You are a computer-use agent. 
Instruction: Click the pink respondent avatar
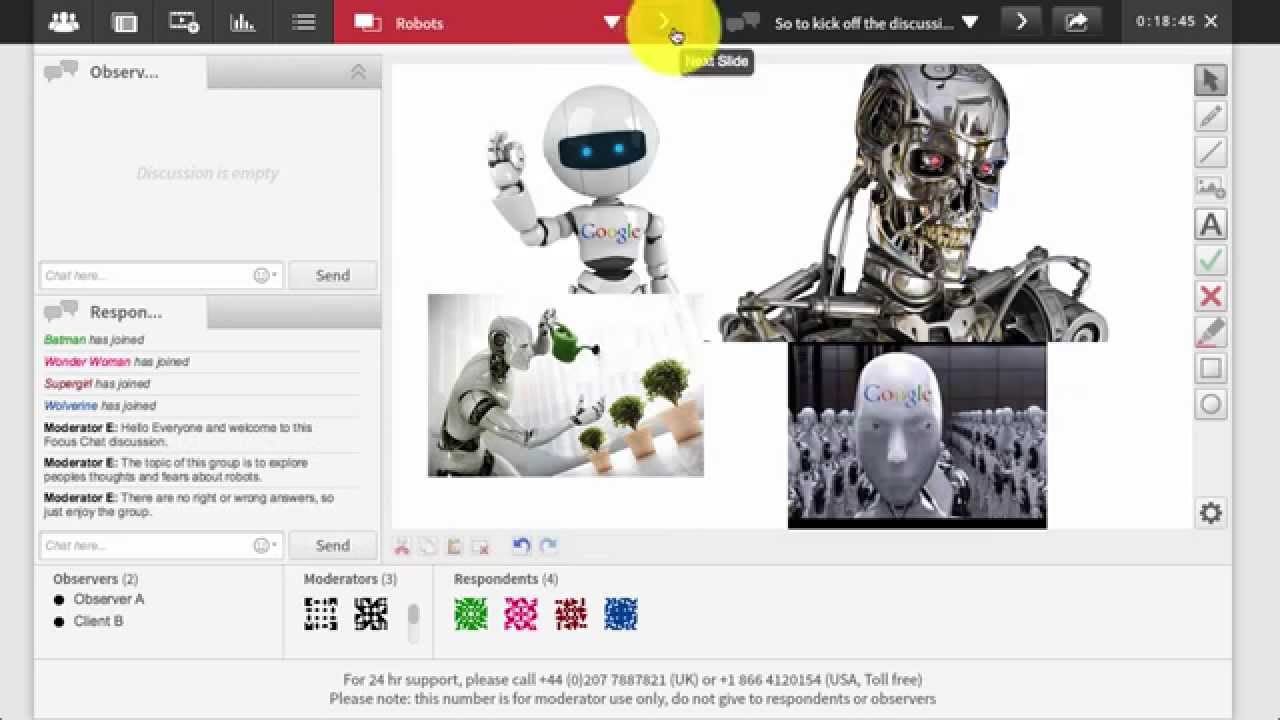point(521,614)
